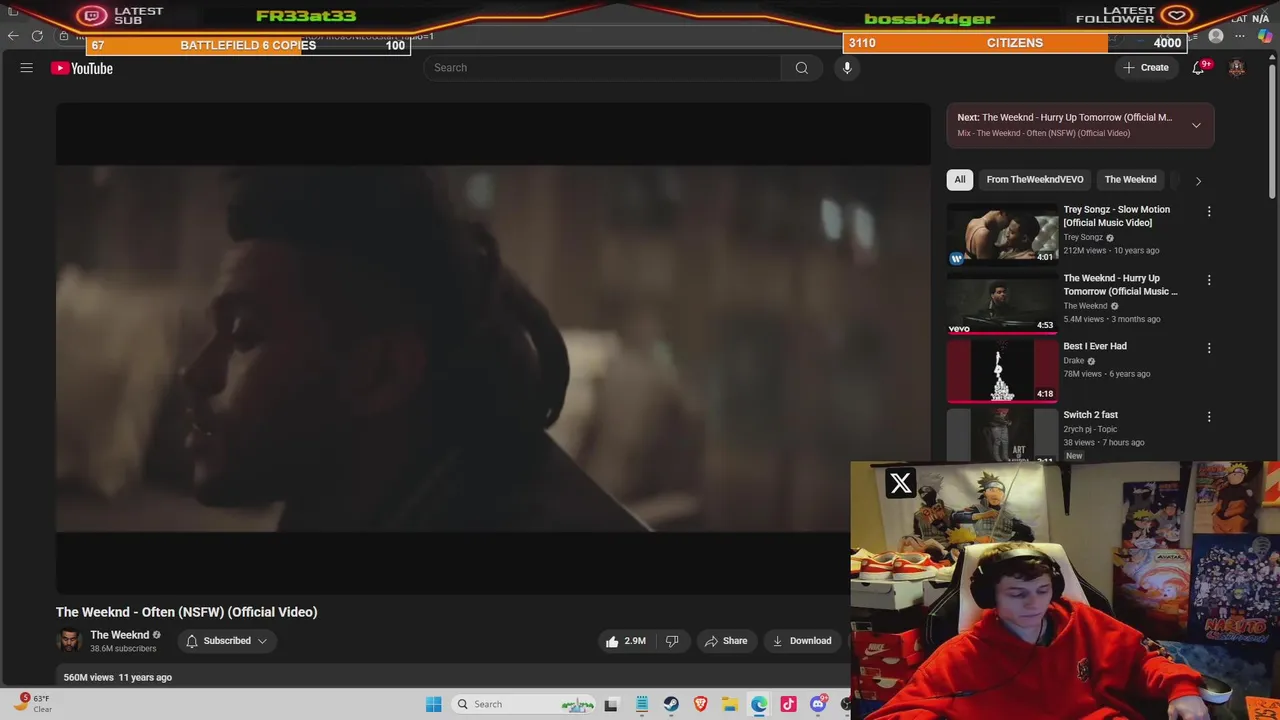Viewport: 1280px width, 720px height.
Task: Click "38.6M subscribers" text
Action: (123, 649)
